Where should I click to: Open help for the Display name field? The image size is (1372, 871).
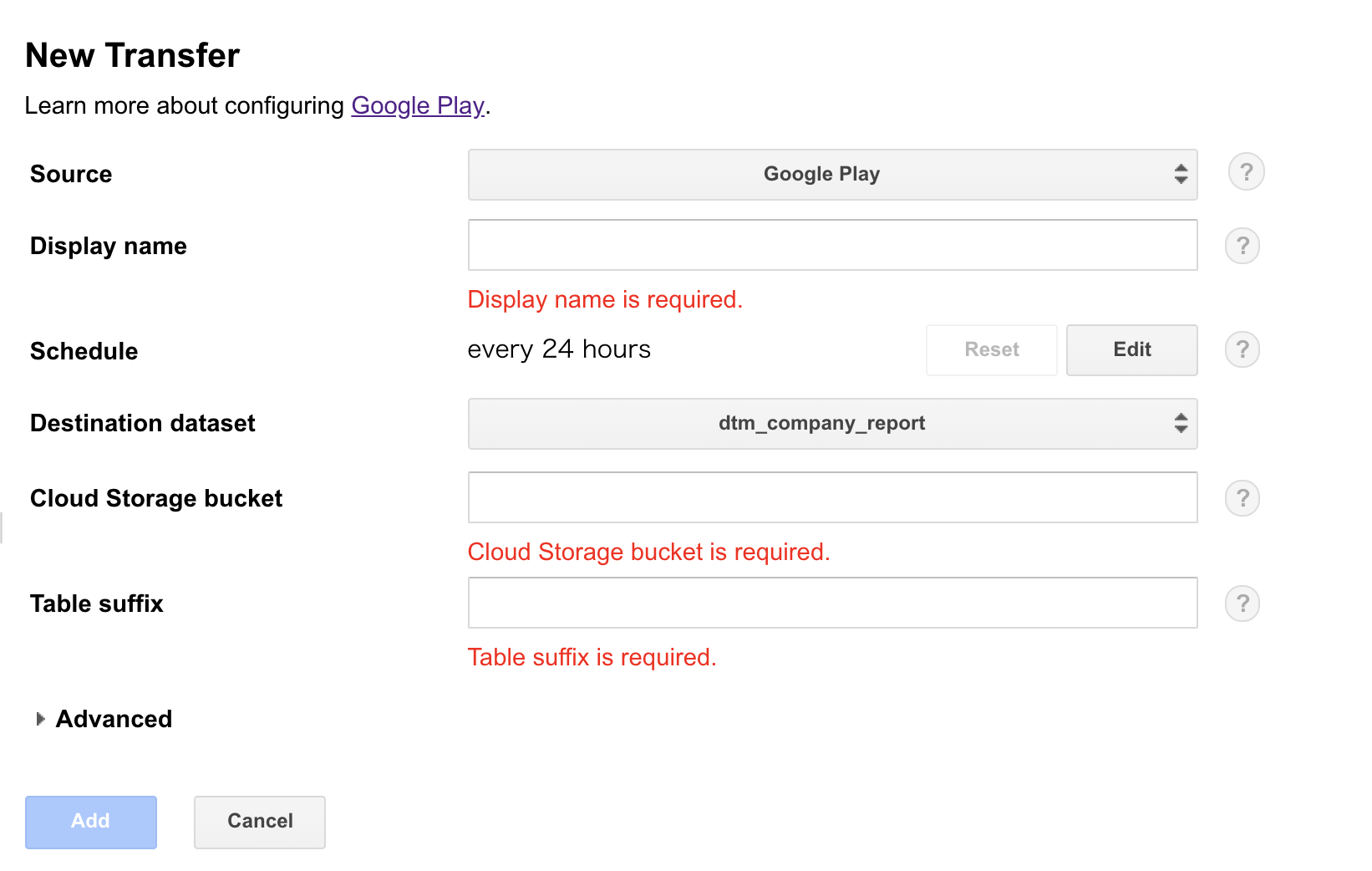point(1242,246)
